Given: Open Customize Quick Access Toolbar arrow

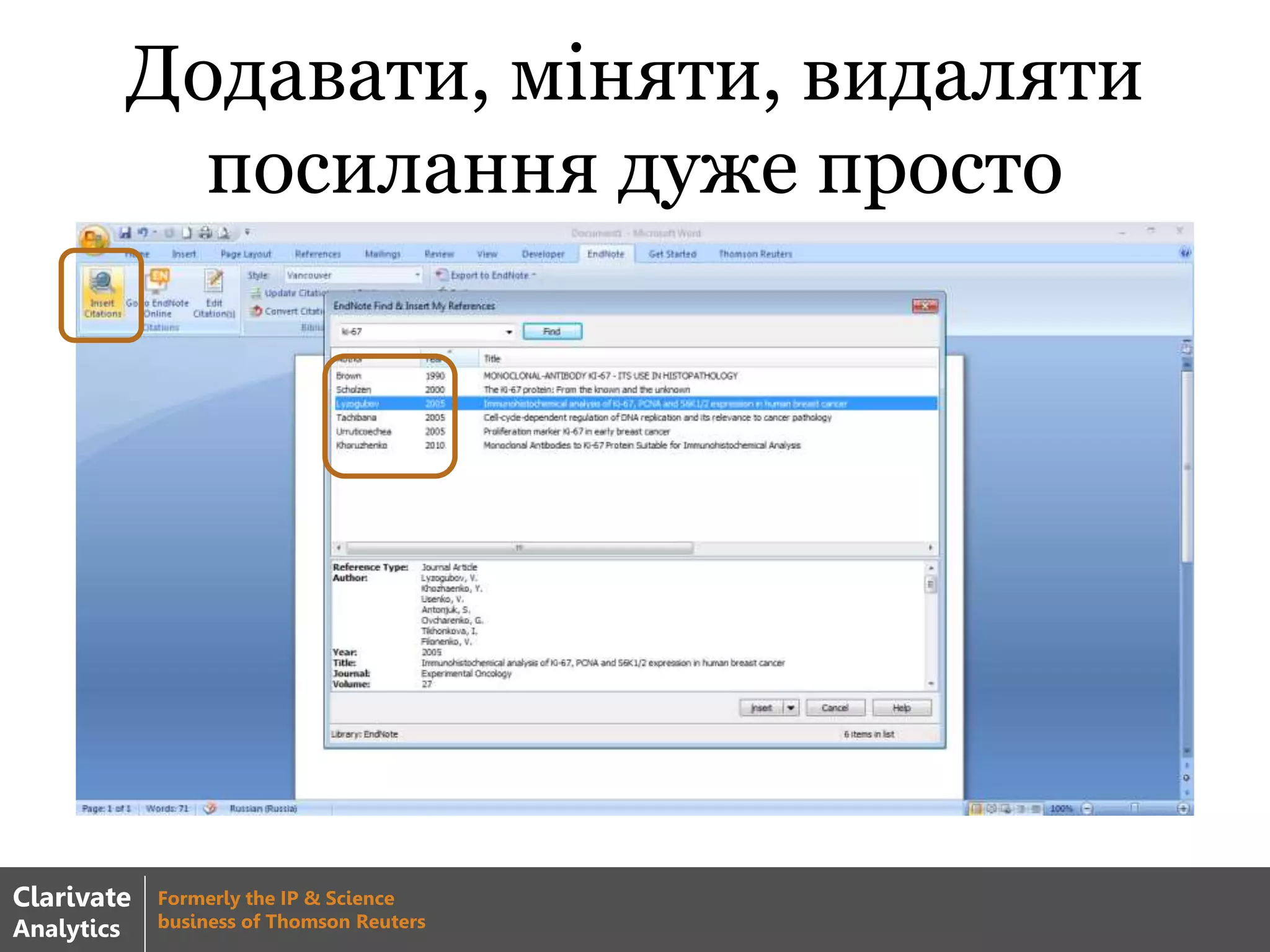Looking at the screenshot, I should click(247, 232).
